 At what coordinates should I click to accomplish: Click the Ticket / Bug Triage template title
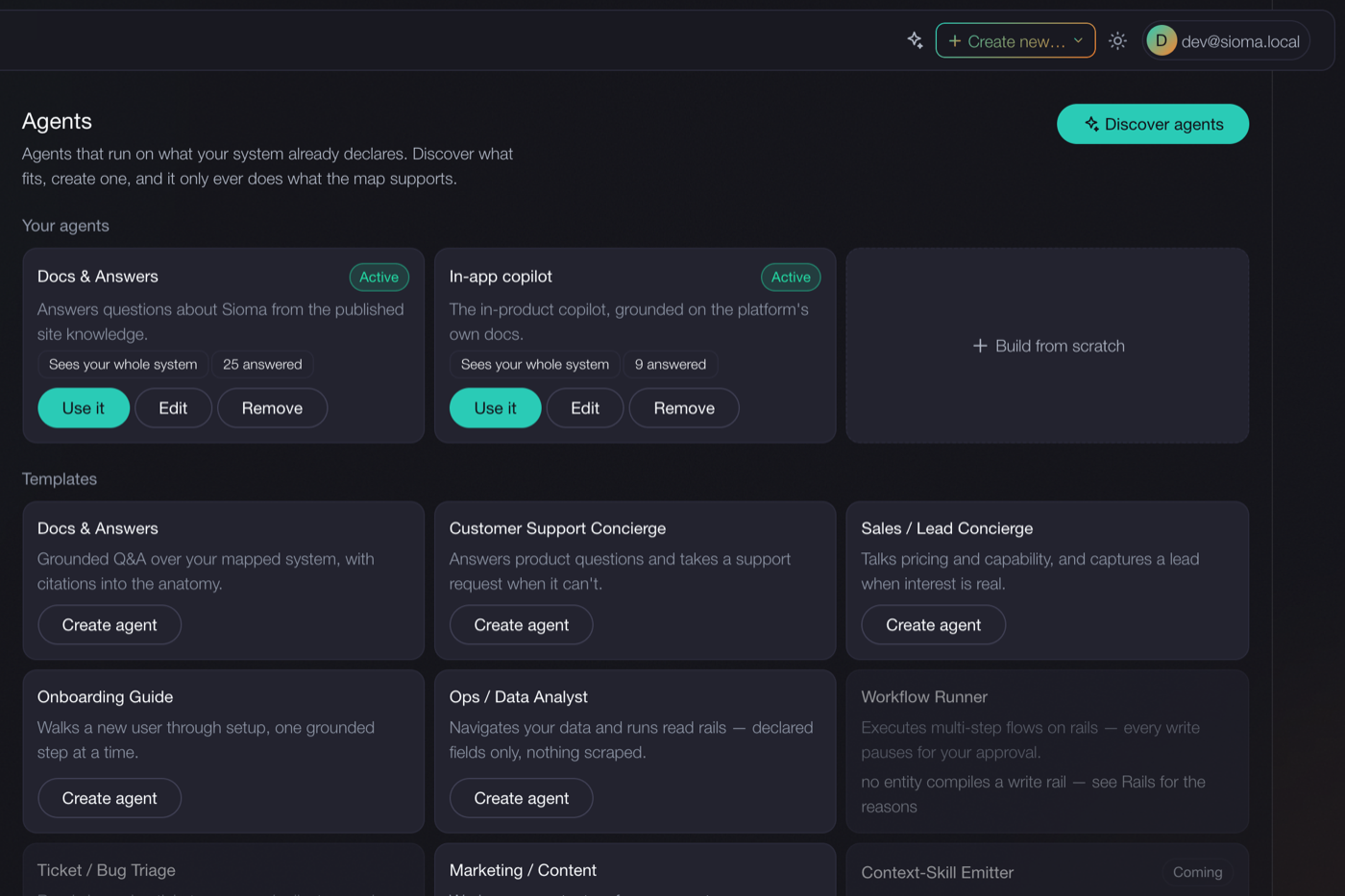tap(107, 870)
